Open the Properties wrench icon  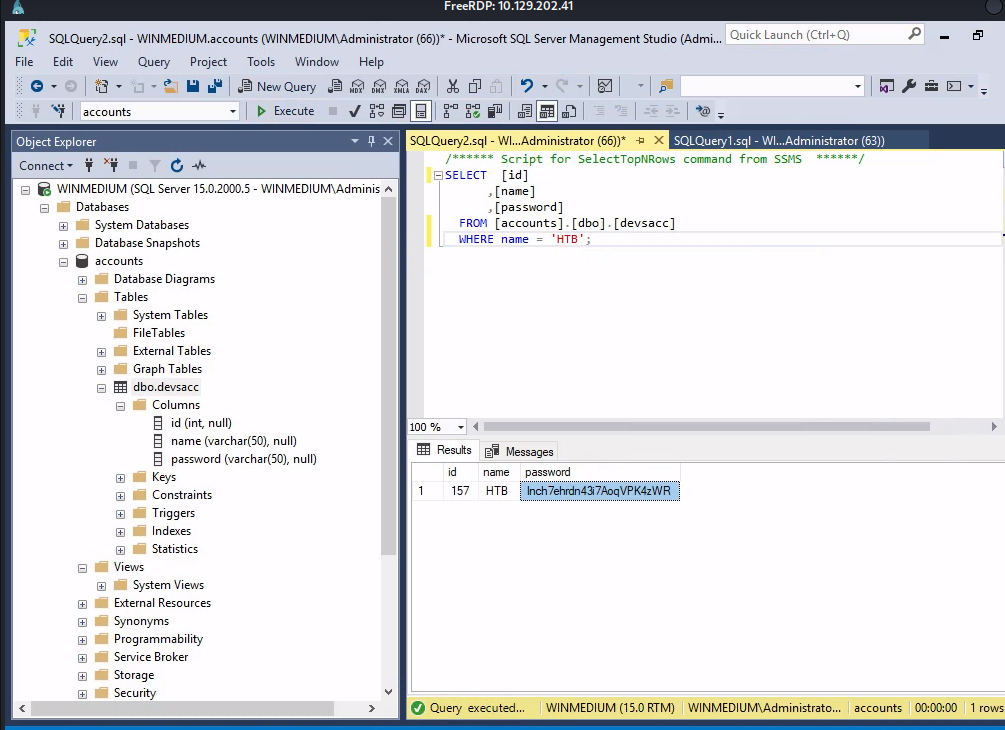(909, 87)
